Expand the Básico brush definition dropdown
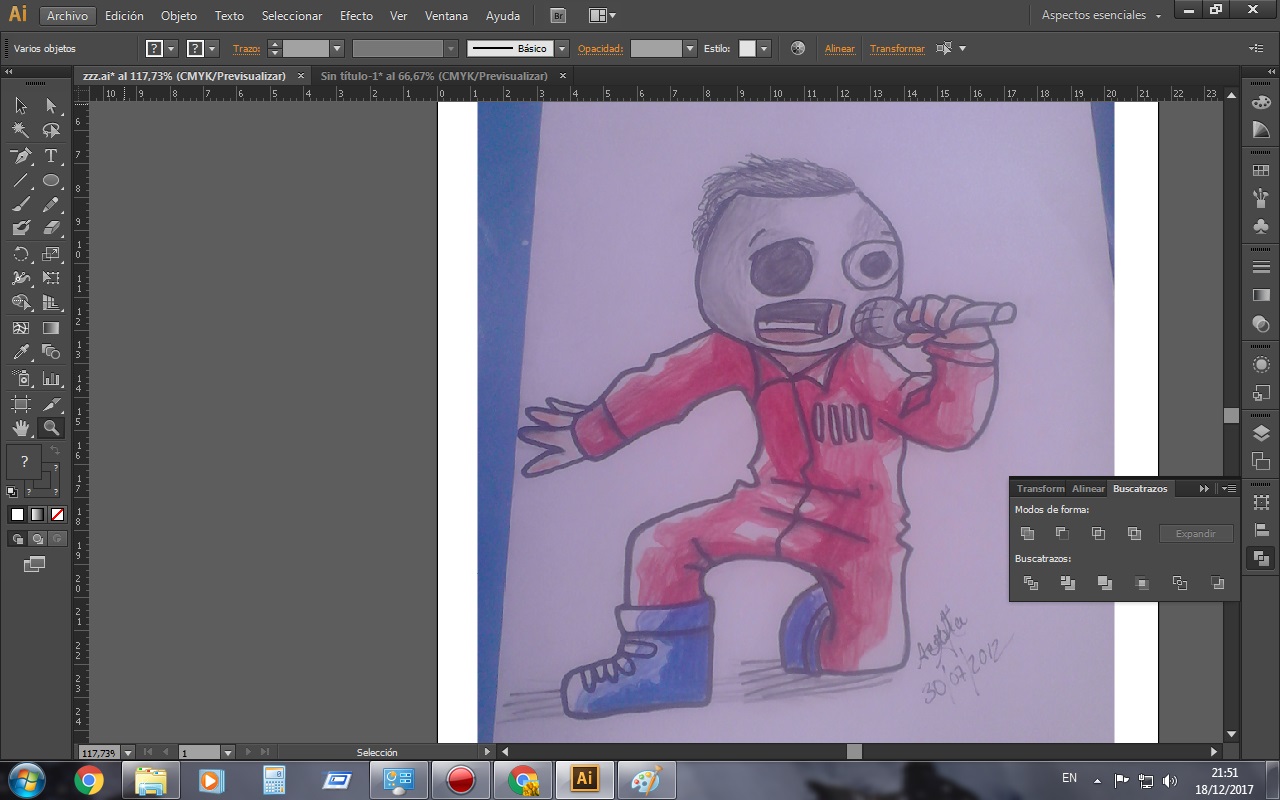 click(x=562, y=48)
